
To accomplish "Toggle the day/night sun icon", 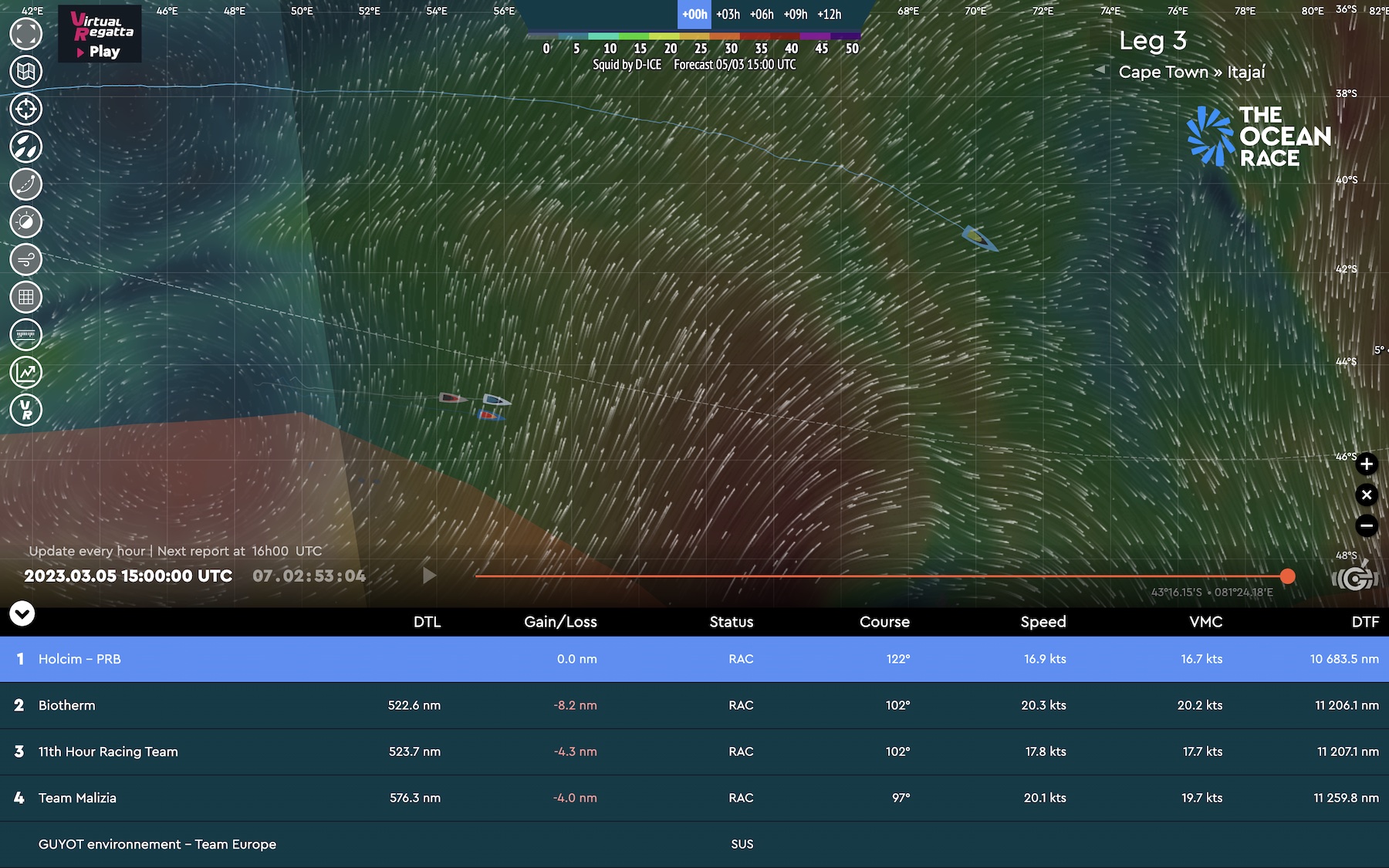I will (x=26, y=221).
